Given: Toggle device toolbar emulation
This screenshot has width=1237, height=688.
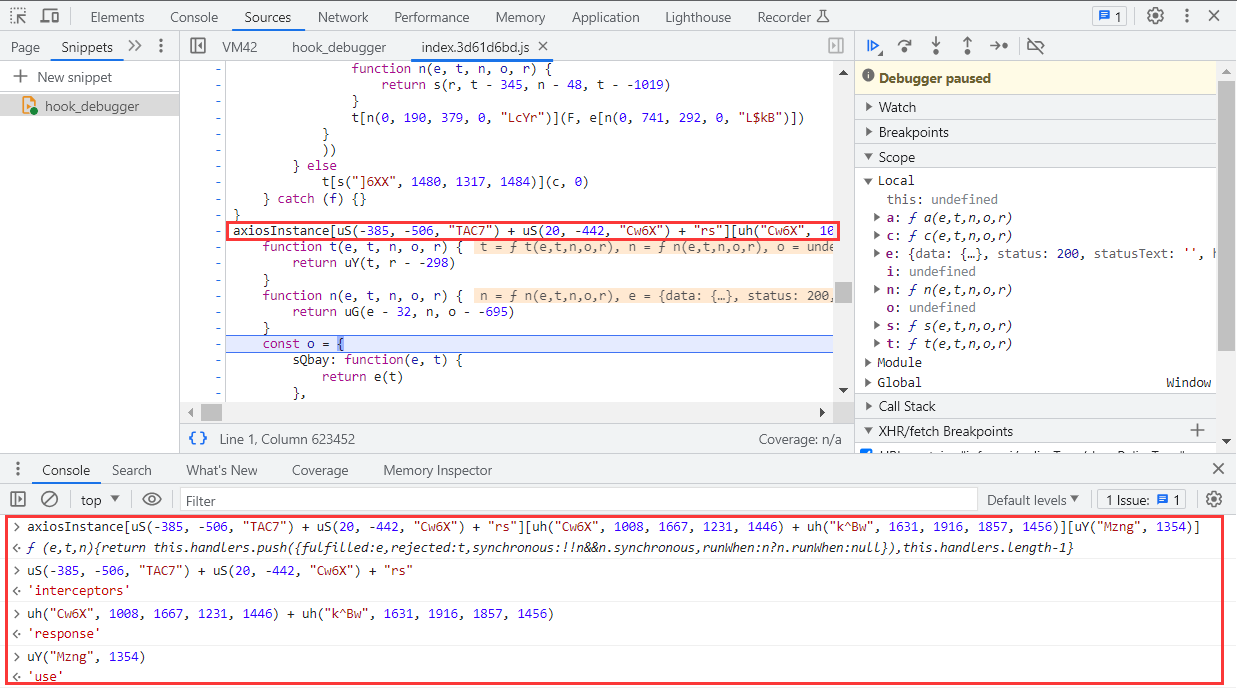Looking at the screenshot, I should point(49,16).
